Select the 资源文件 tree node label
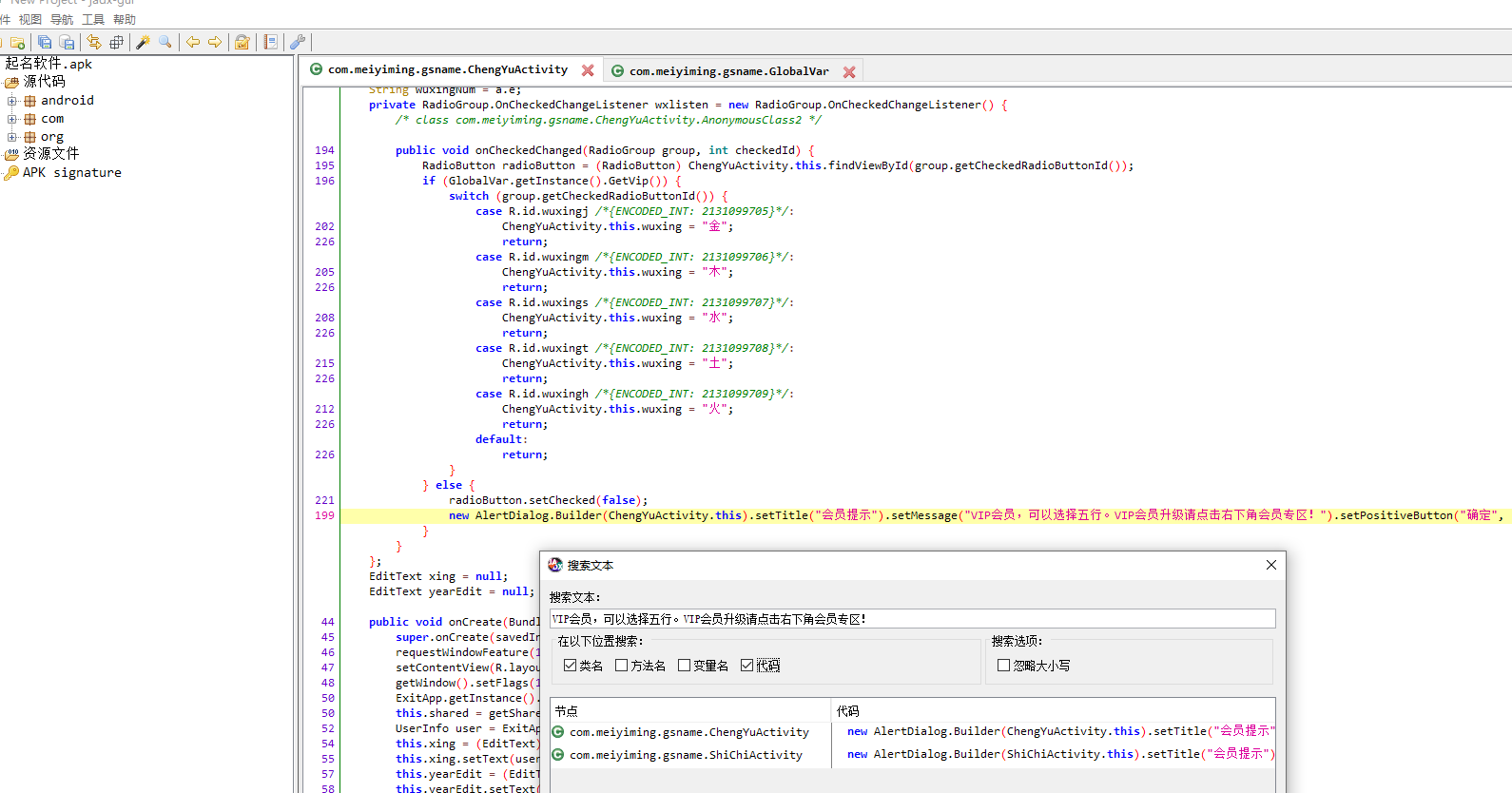 51,154
